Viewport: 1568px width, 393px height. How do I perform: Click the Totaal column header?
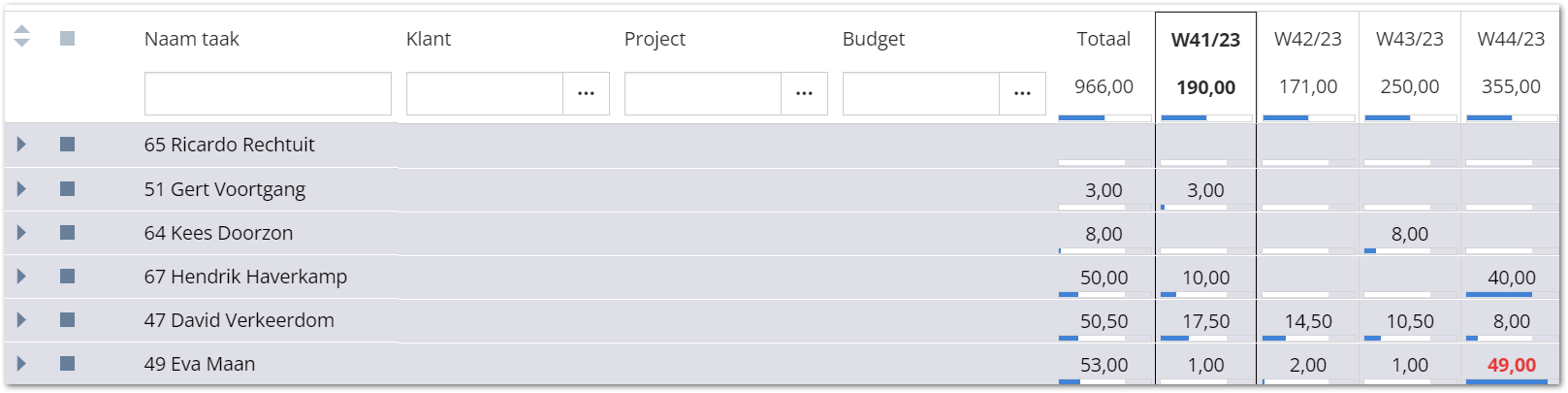pyautogui.click(x=1104, y=39)
